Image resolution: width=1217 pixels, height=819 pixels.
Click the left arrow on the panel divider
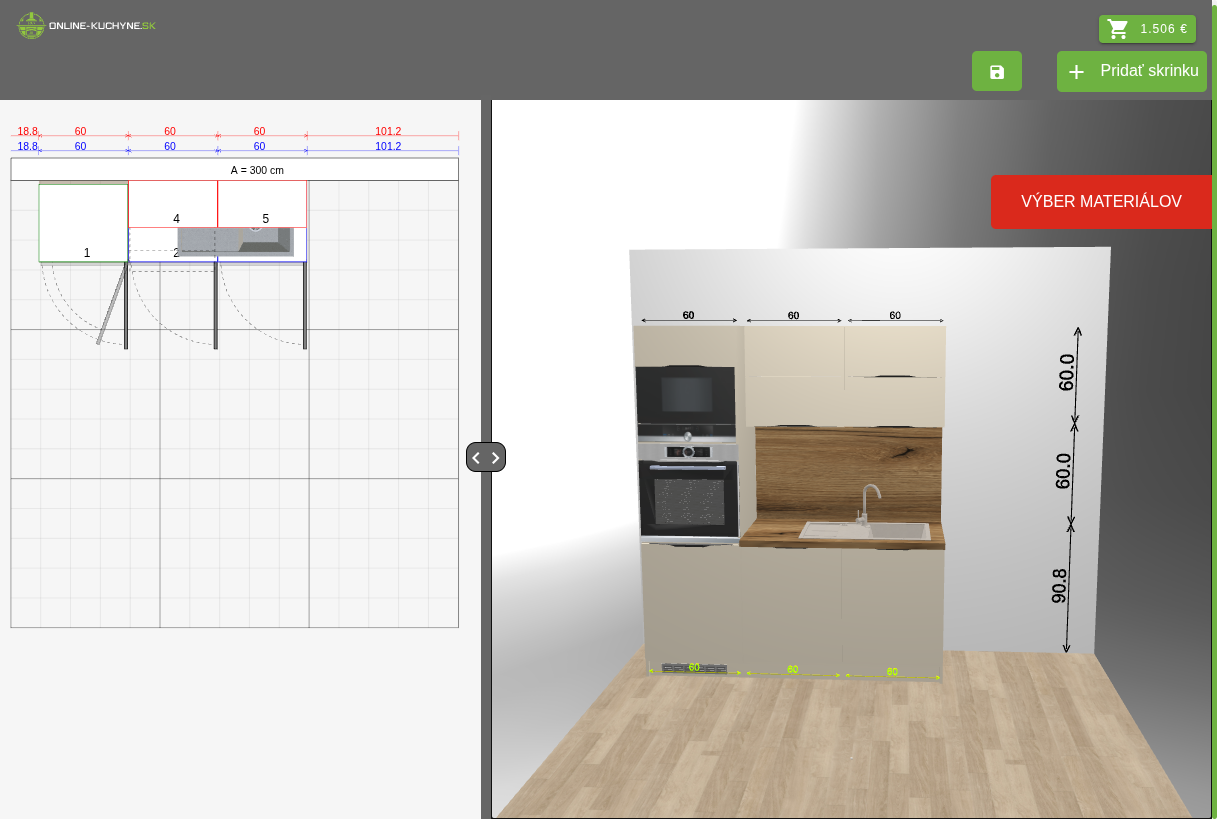[476, 458]
